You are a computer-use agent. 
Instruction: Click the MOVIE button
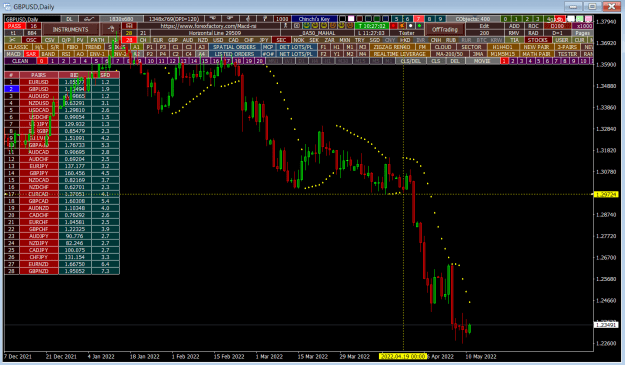[482, 61]
